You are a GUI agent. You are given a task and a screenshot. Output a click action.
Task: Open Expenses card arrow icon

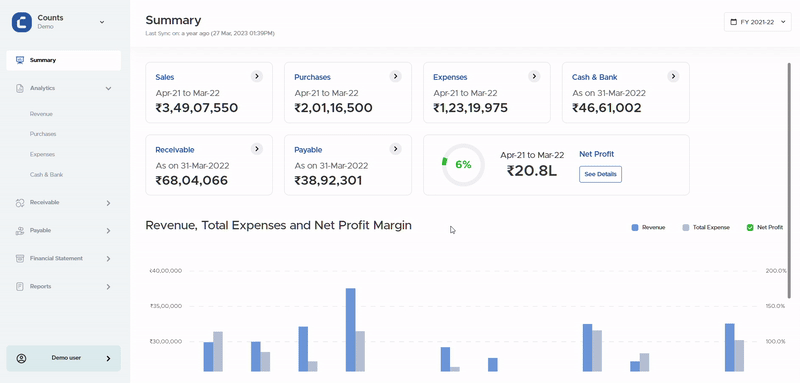click(534, 76)
